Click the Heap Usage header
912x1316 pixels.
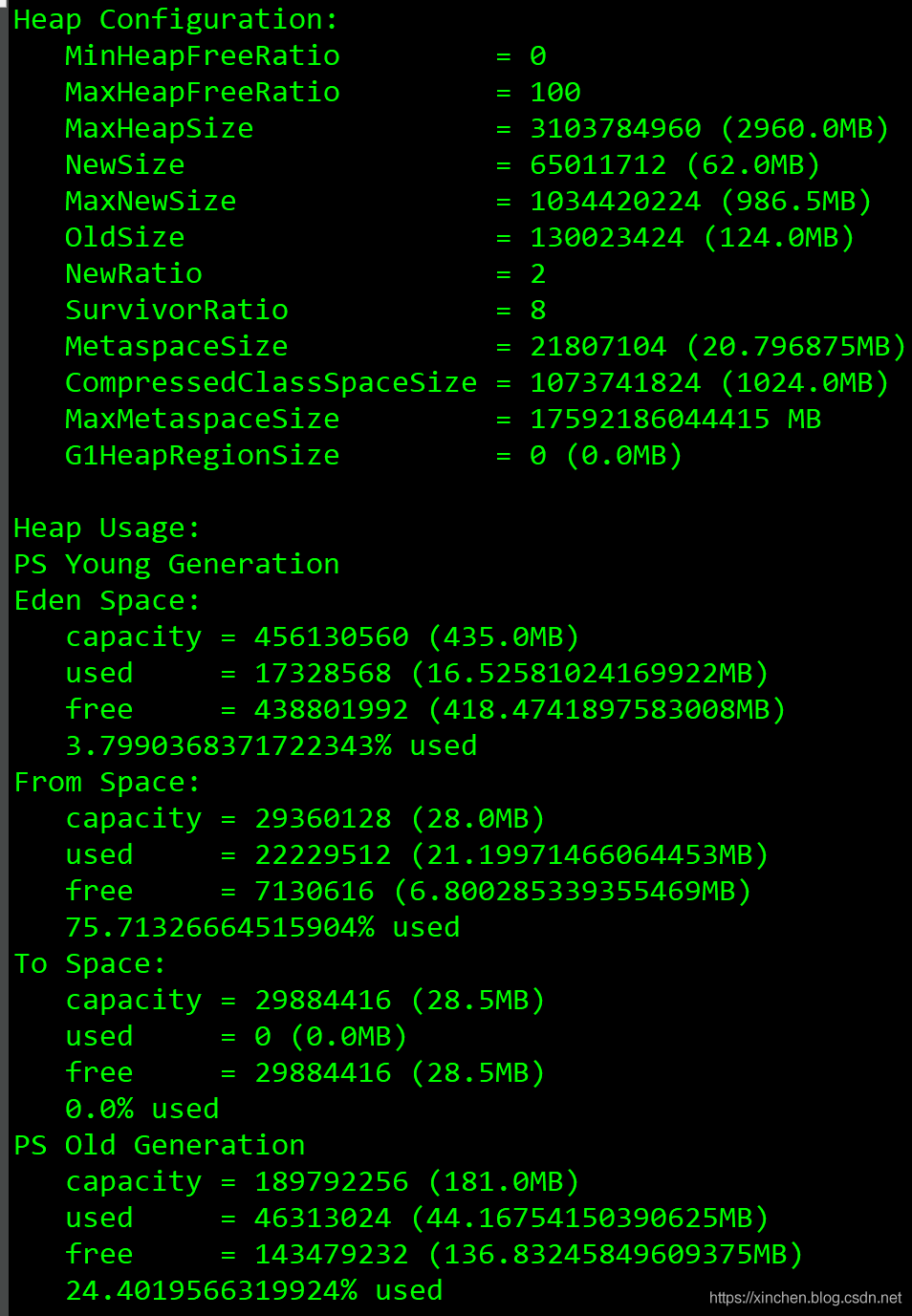click(107, 529)
